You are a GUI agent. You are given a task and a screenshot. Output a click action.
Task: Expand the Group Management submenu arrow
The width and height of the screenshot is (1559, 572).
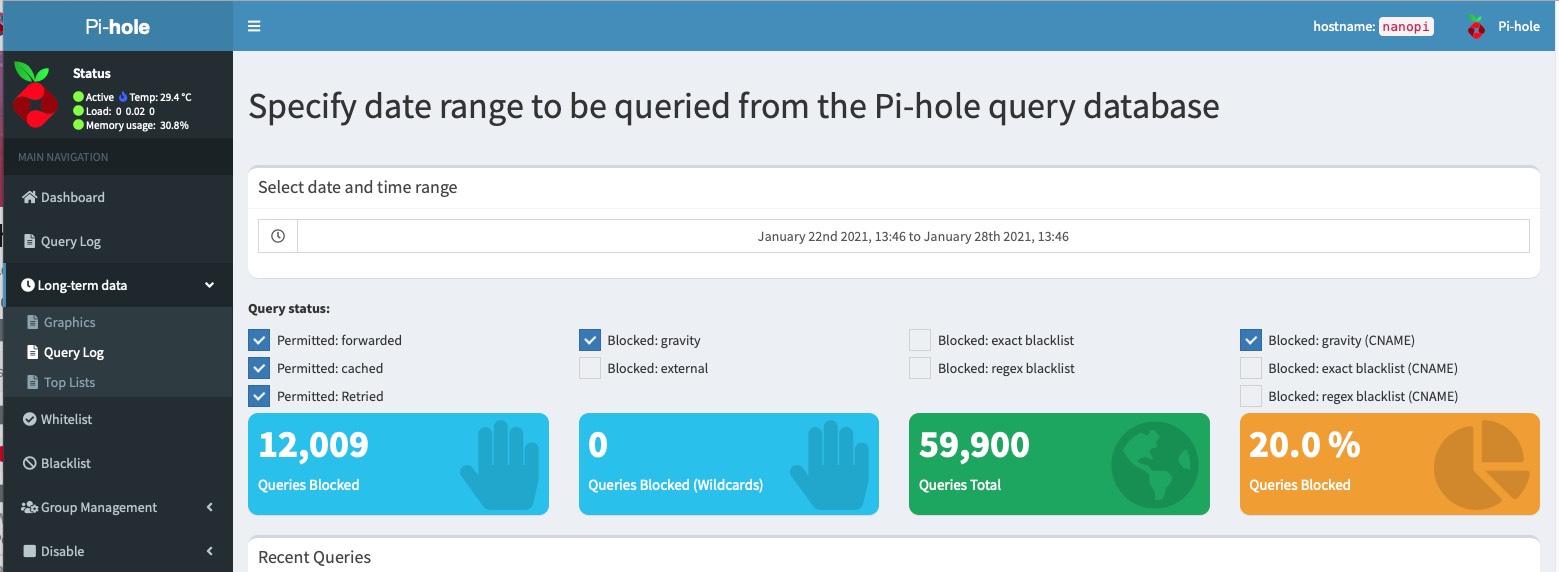[209, 507]
